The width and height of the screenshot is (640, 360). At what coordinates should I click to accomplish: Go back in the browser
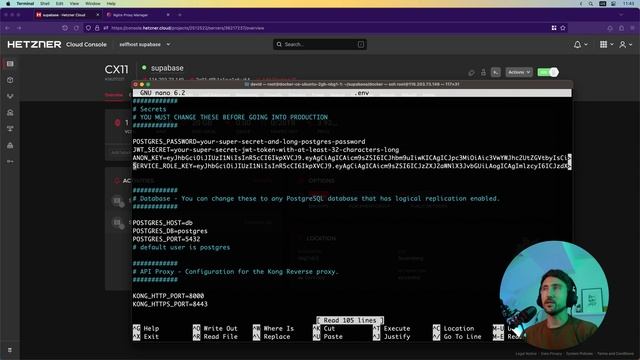point(7,28)
